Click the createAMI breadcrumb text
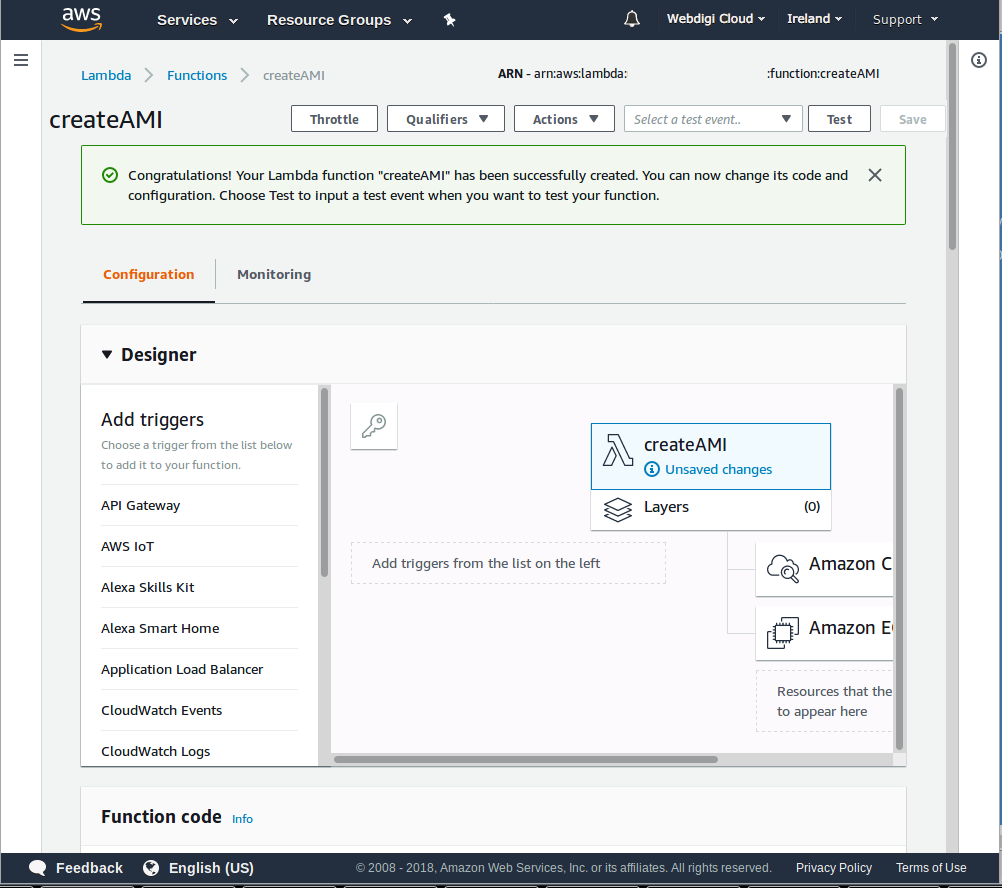 [x=294, y=75]
